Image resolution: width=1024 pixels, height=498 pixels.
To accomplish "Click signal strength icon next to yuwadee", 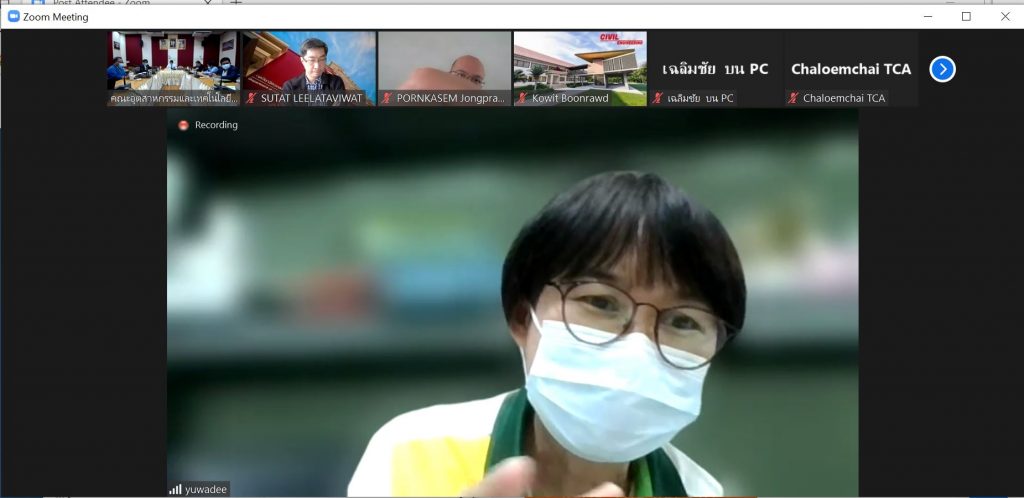I will point(175,489).
